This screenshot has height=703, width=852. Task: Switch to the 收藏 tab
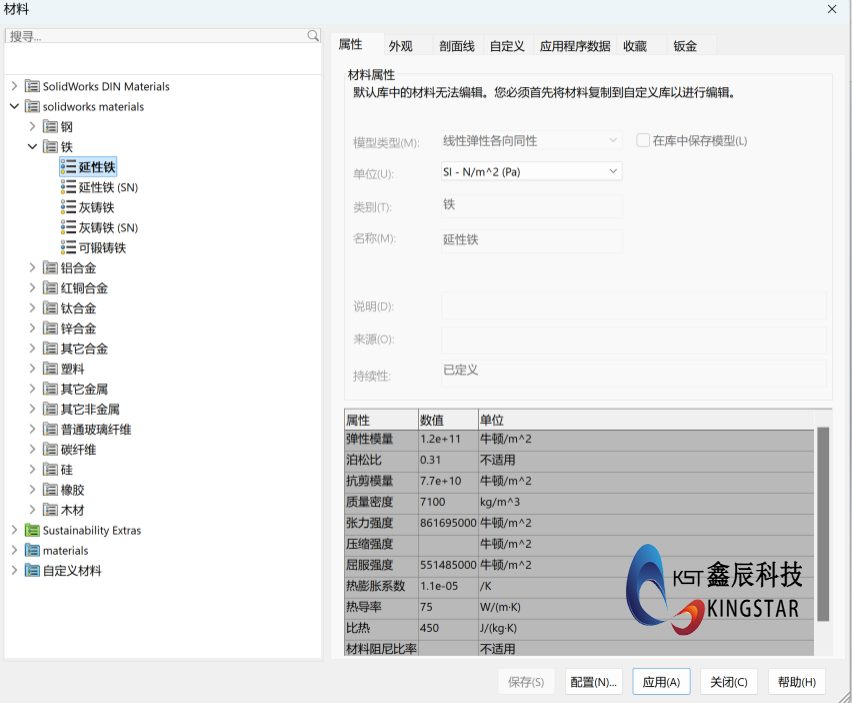pos(635,46)
